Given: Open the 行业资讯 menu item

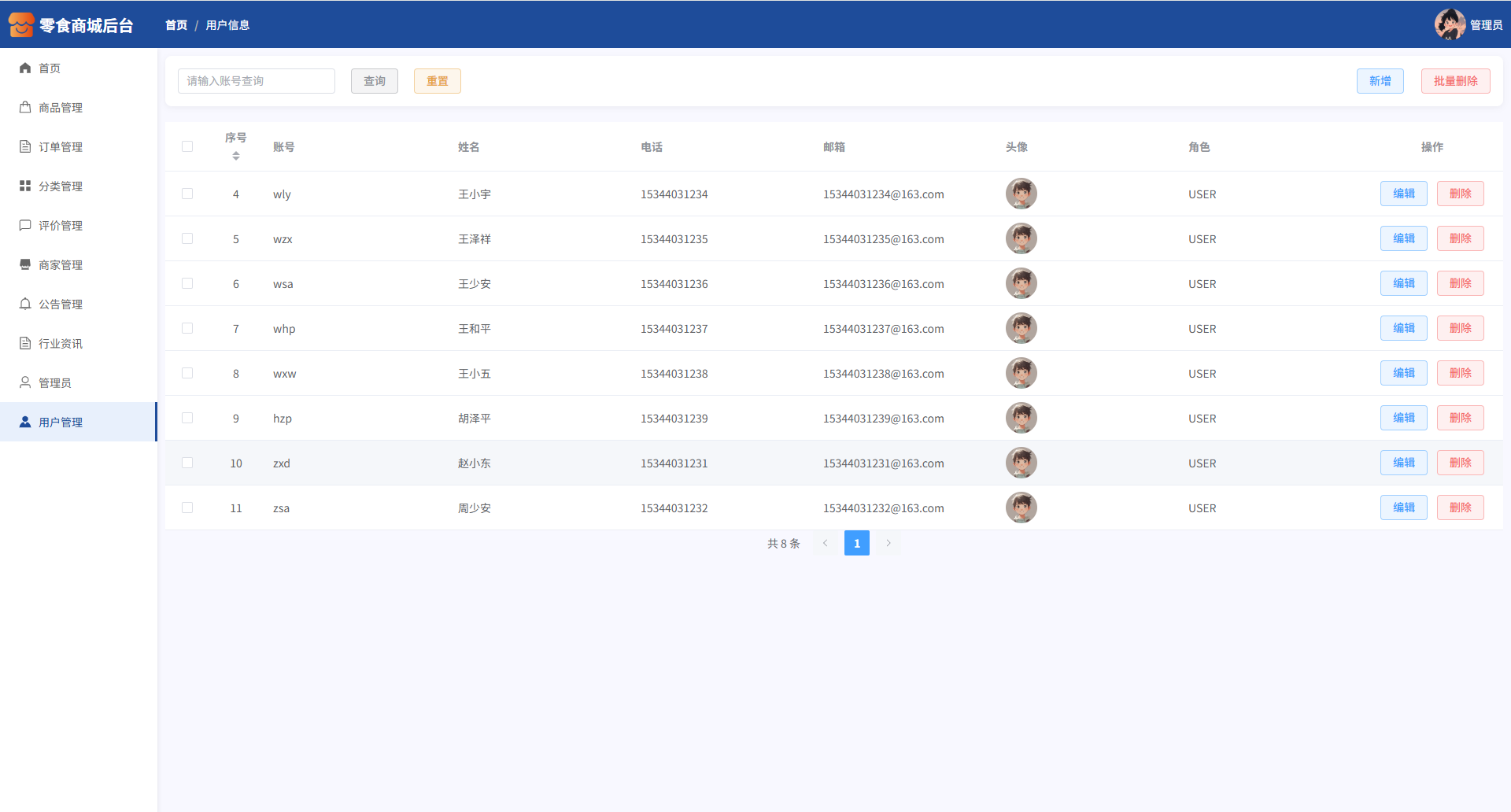Looking at the screenshot, I should [x=60, y=344].
